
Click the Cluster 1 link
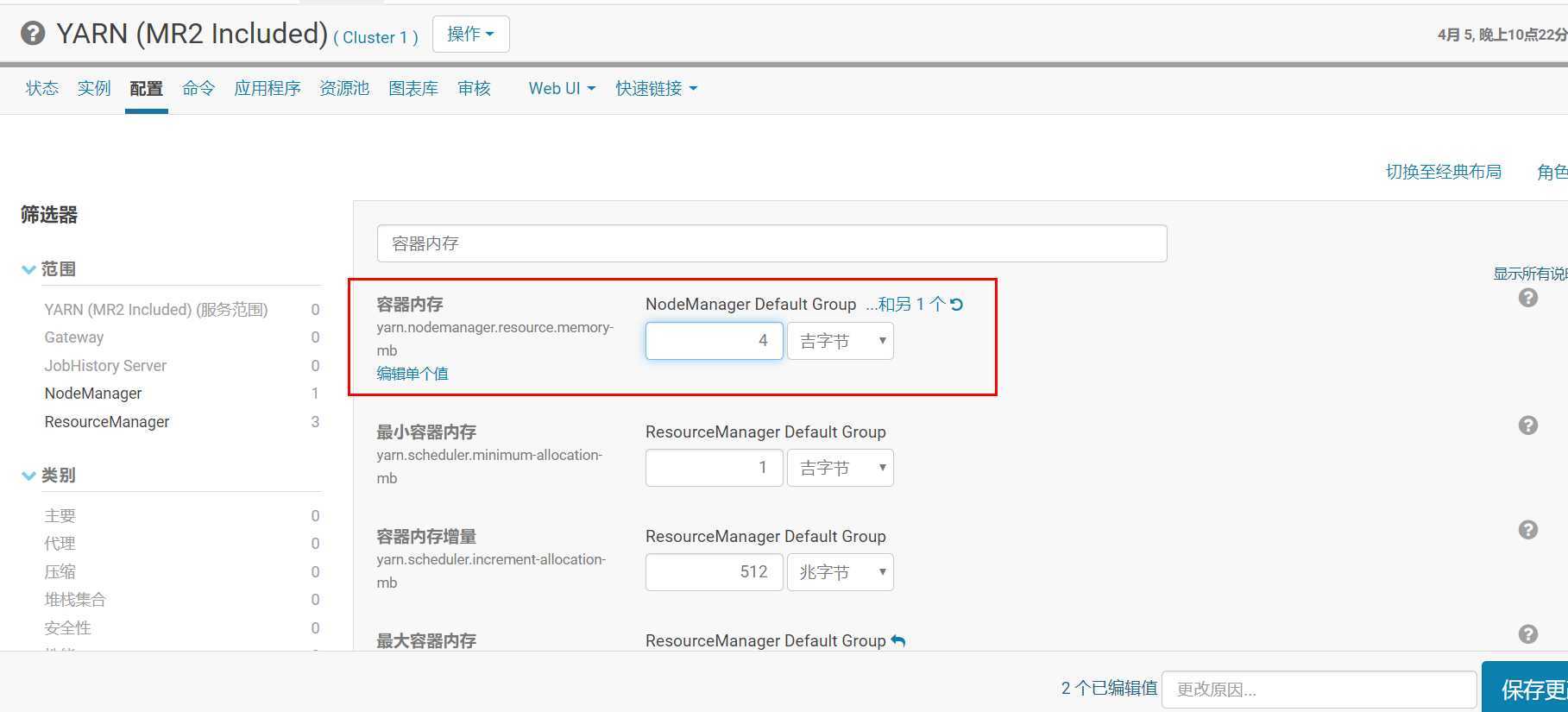(x=375, y=37)
